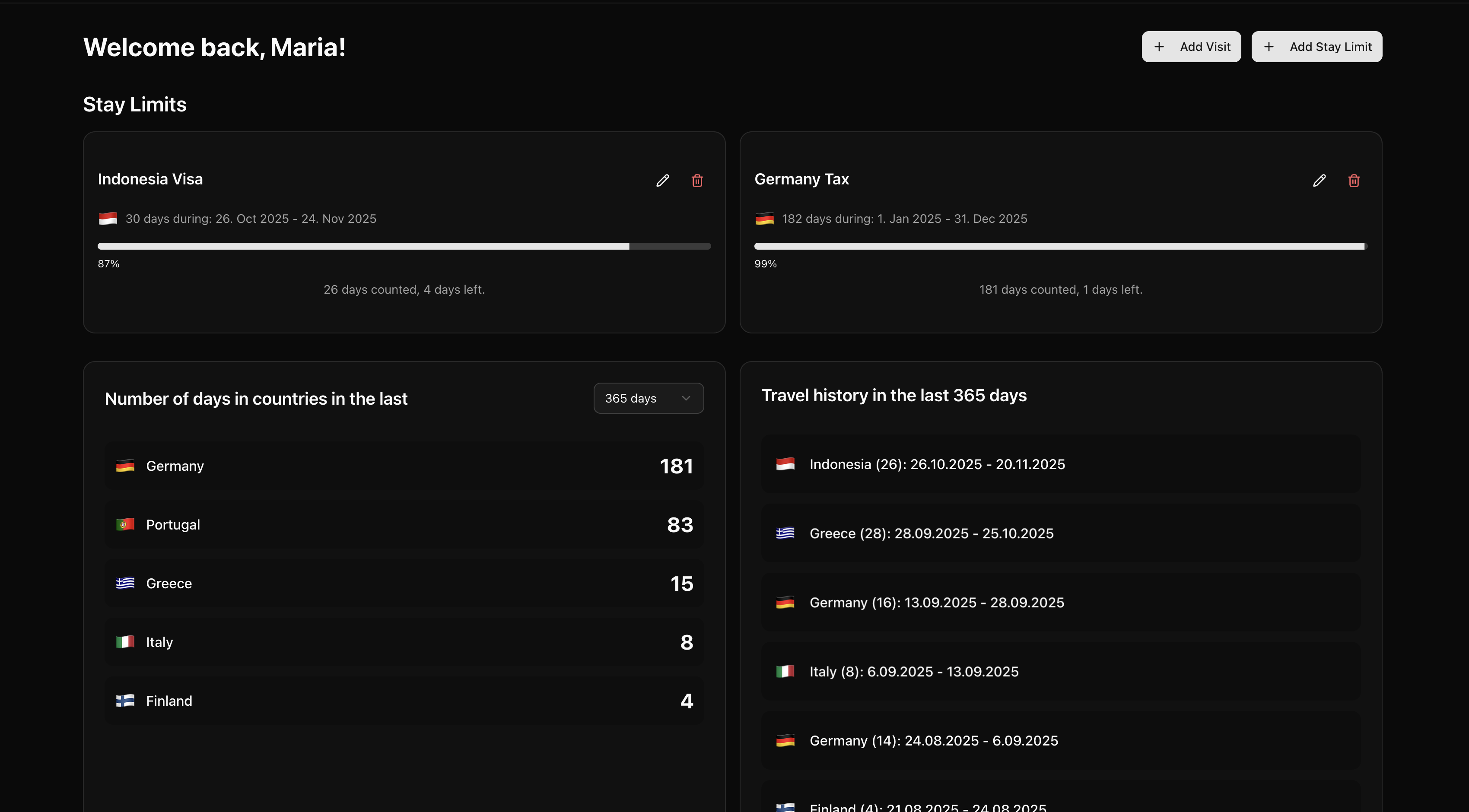The width and height of the screenshot is (1469, 812).
Task: Click the Portugal 83 days row
Action: (404, 524)
